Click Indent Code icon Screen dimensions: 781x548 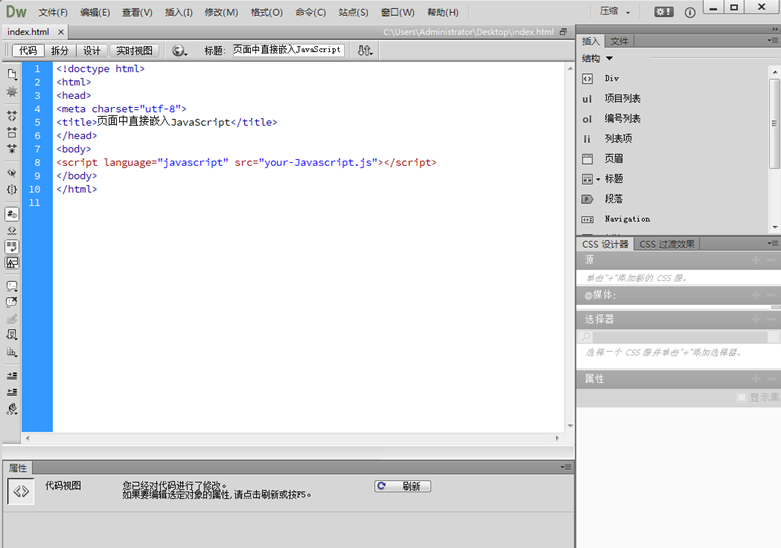pyautogui.click(x=12, y=376)
